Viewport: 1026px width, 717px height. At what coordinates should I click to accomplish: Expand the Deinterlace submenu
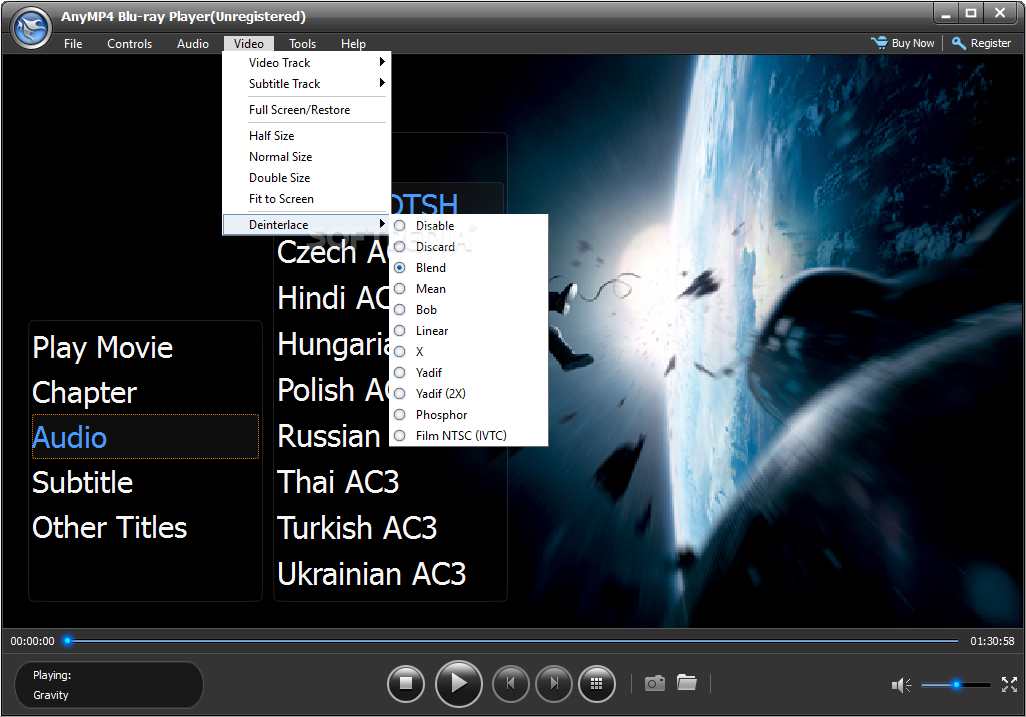pos(307,224)
